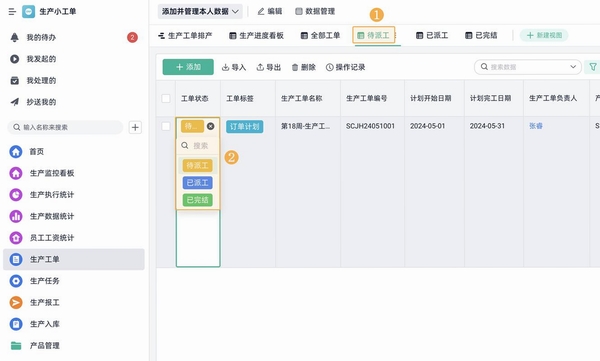The height and width of the screenshot is (361, 600).
Task: Add new item with sidebar plus button
Action: 135,127
